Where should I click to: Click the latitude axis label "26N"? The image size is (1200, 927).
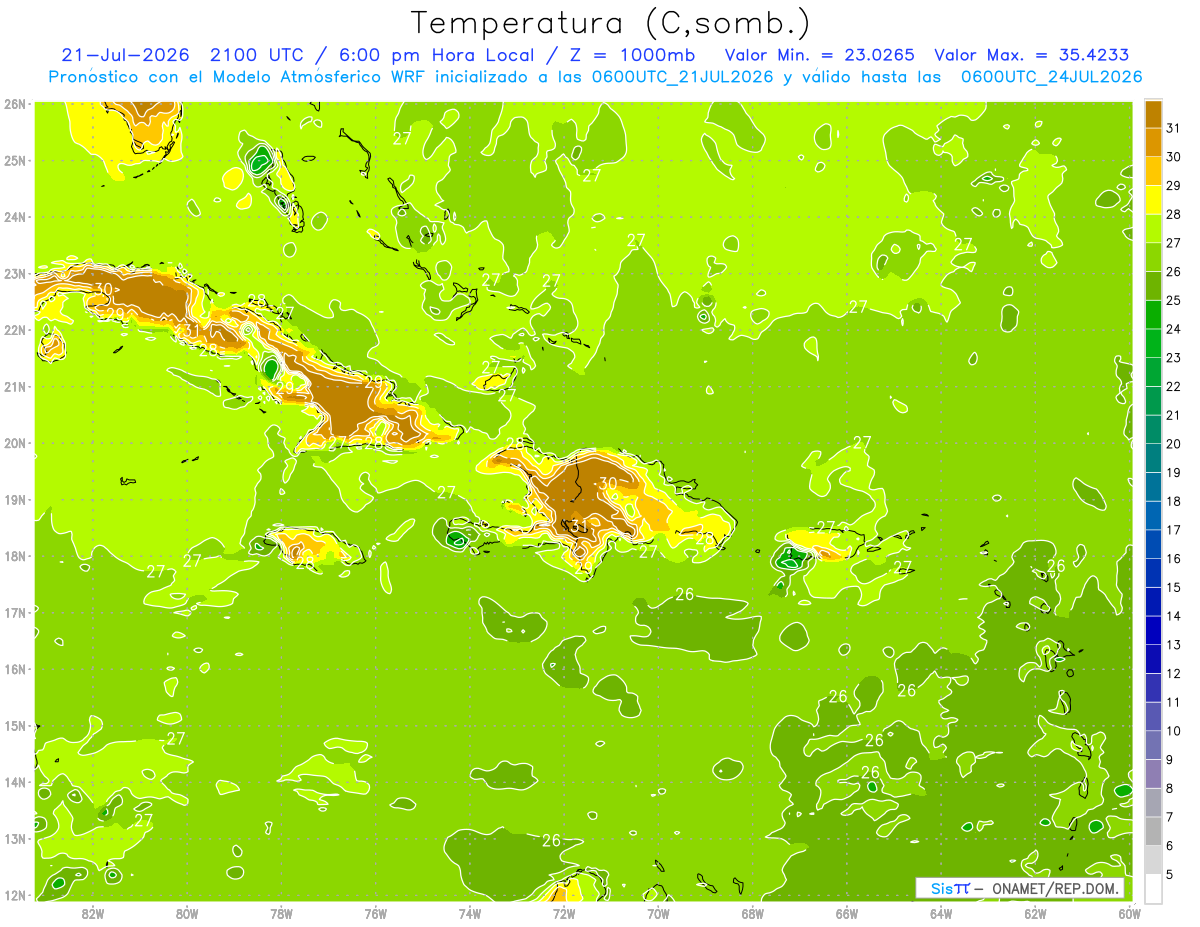coord(15,104)
